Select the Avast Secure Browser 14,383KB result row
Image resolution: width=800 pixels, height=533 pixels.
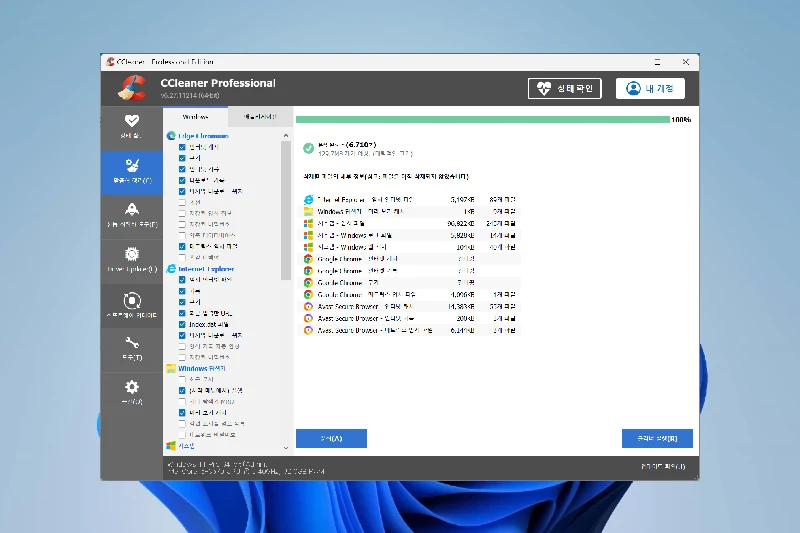pyautogui.click(x=411, y=307)
